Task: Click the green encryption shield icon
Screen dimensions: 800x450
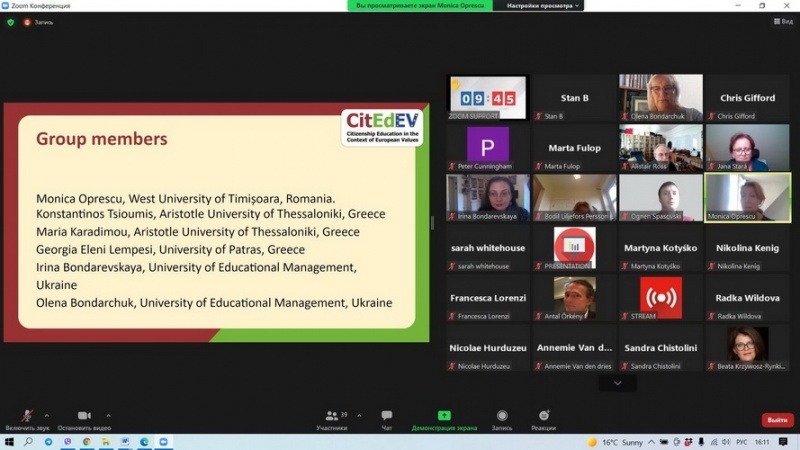Action: [11, 22]
